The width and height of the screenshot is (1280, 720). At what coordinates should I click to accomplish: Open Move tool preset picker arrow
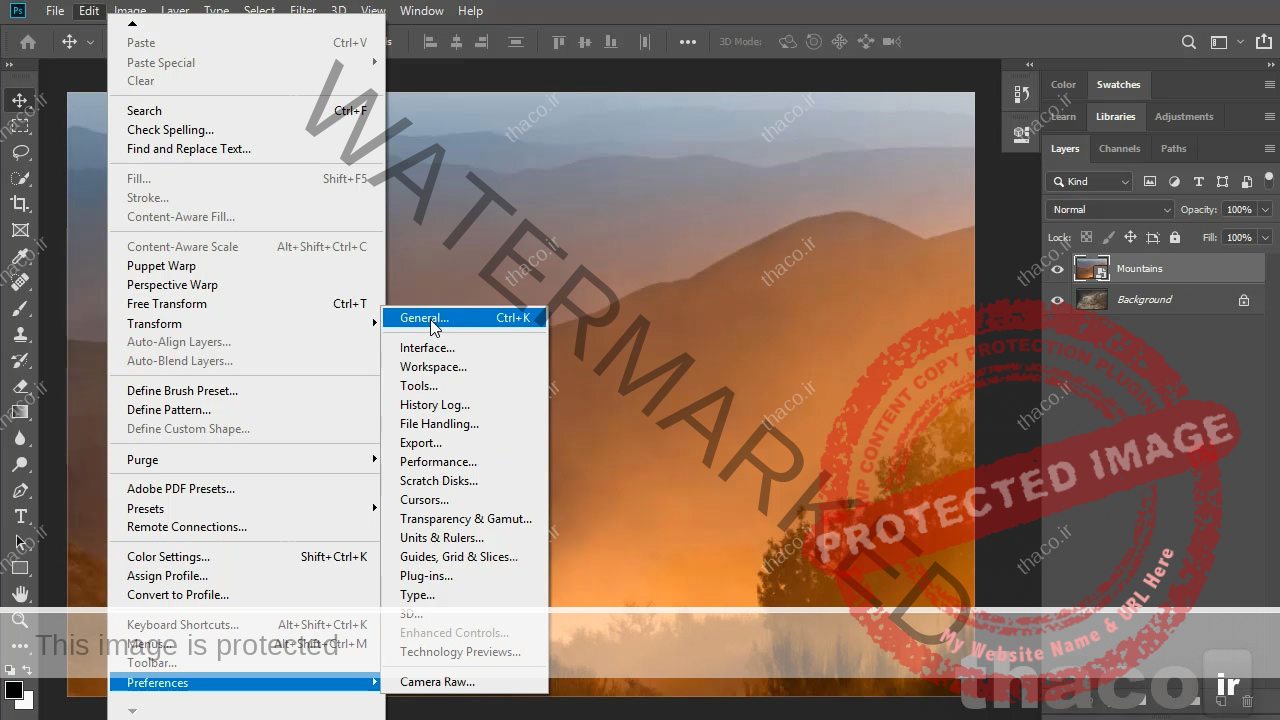(x=90, y=42)
